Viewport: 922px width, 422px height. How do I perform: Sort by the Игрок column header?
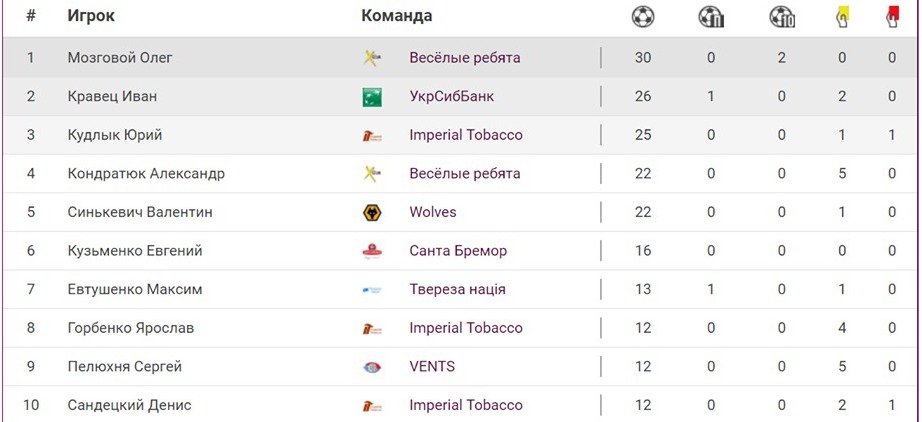coord(91,16)
